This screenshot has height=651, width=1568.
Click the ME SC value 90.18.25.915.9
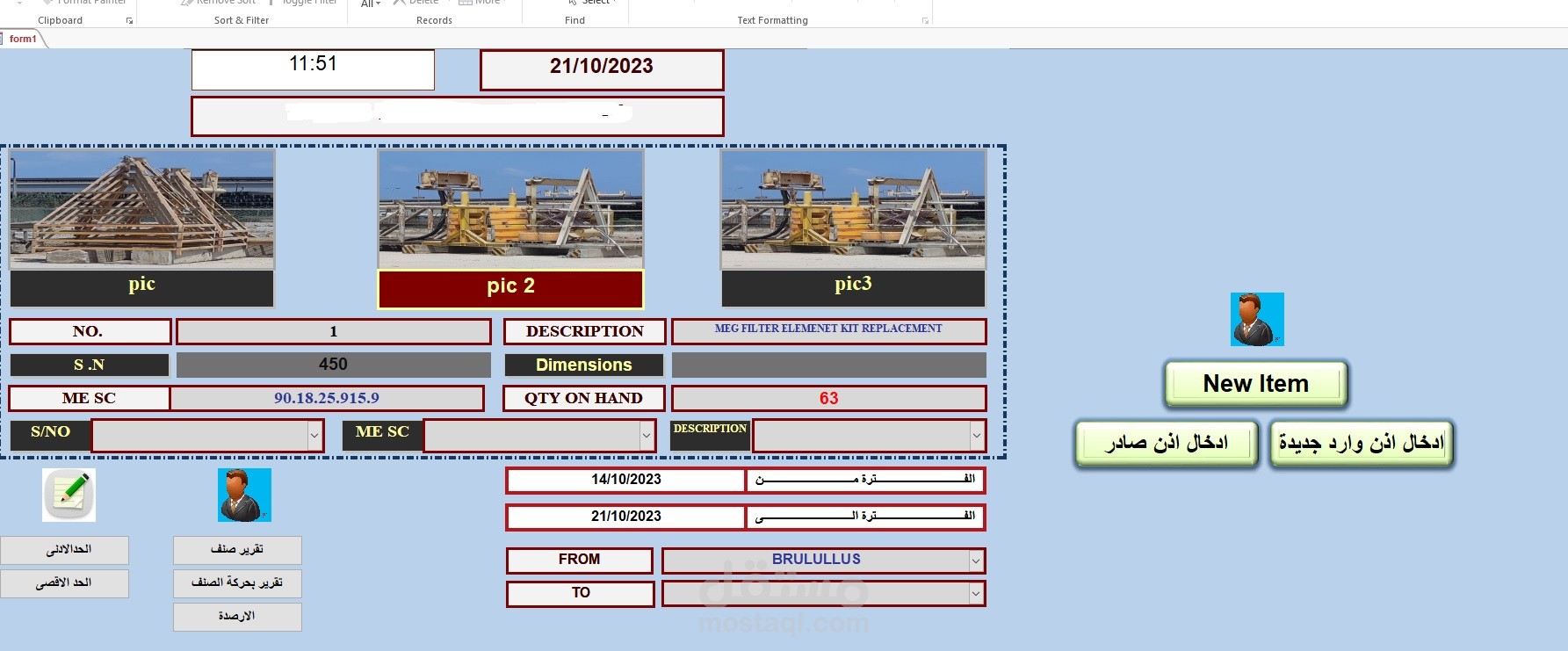[327, 398]
